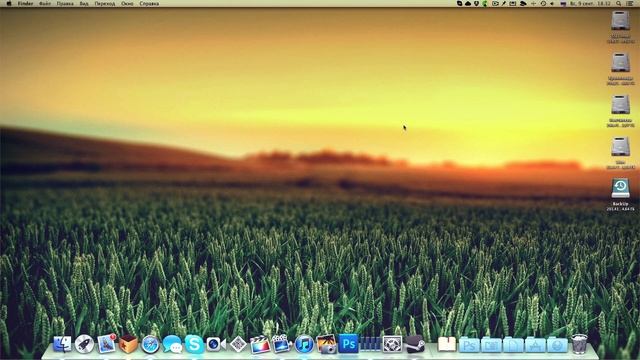Open the beige book stack in Dock
The width and height of the screenshot is (640, 360).
pos(447,344)
